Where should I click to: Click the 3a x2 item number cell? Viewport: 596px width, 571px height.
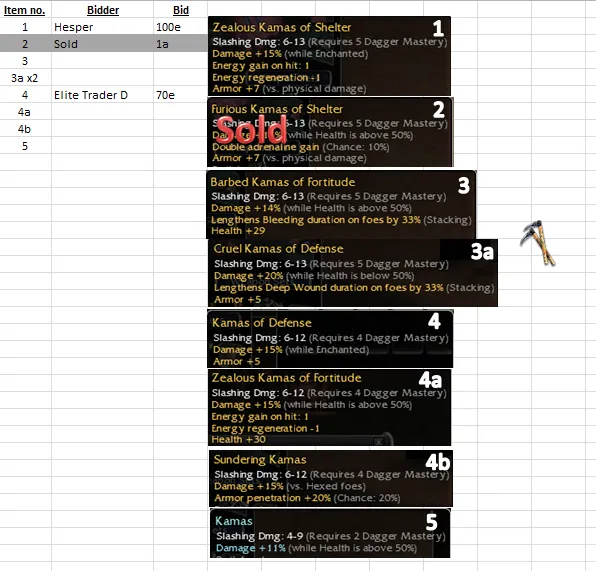(24, 78)
